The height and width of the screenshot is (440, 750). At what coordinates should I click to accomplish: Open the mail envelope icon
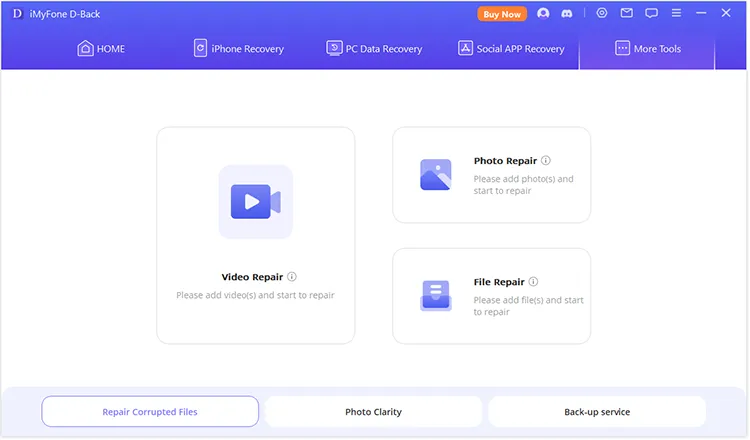click(x=627, y=13)
